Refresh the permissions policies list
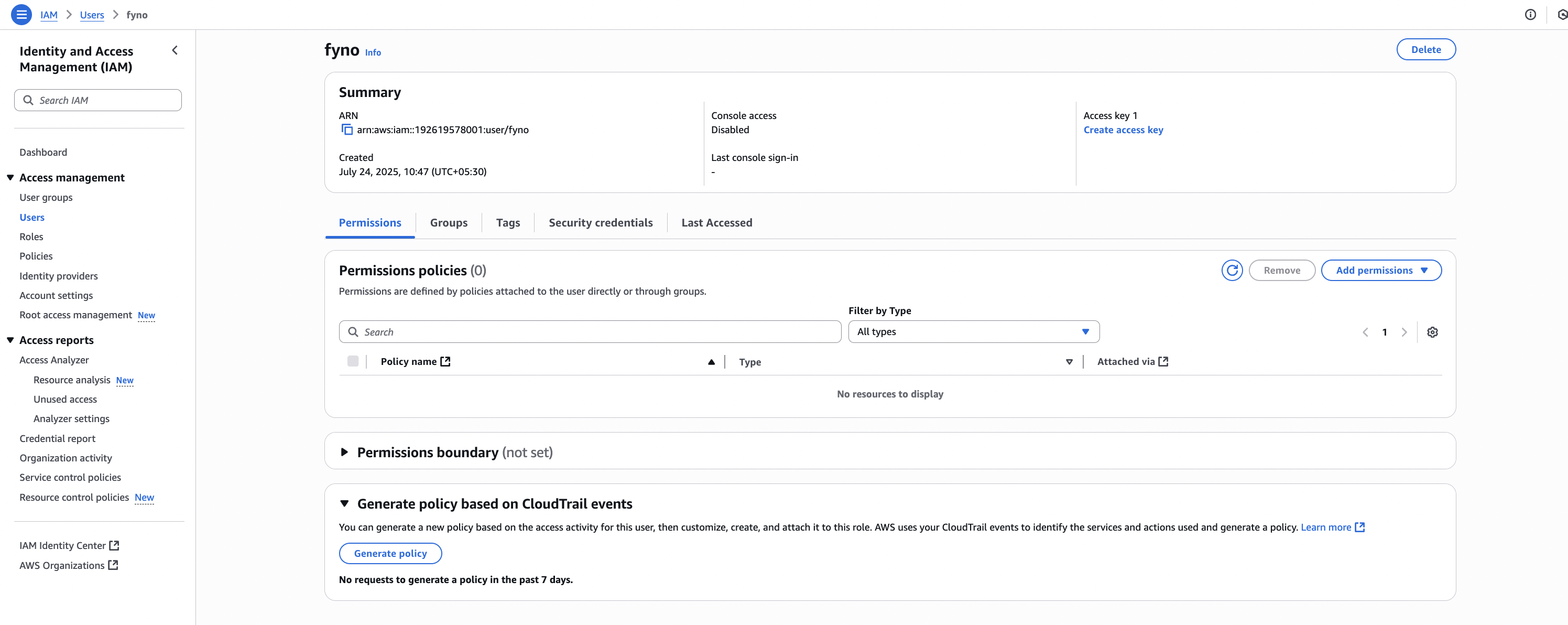 [1232, 270]
